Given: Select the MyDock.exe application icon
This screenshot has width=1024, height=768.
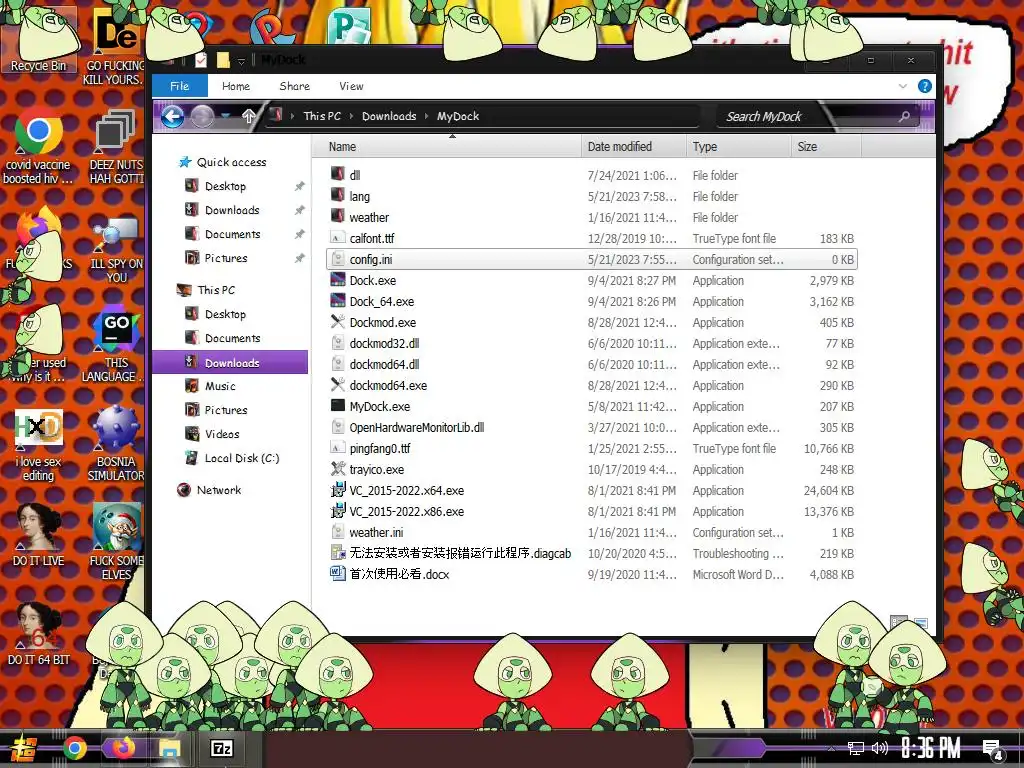Looking at the screenshot, I should pyautogui.click(x=338, y=406).
